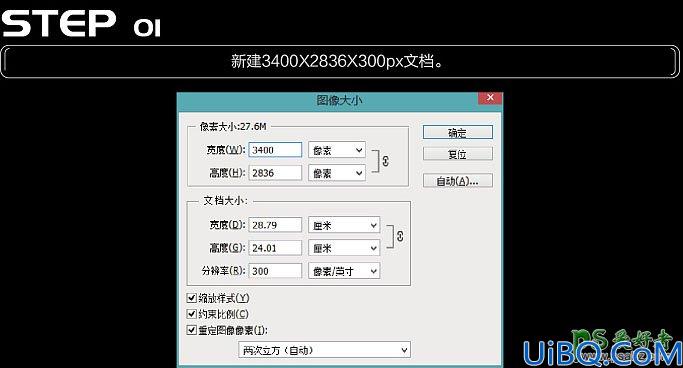Click the pixel size constrain chain-link icon

pyautogui.click(x=385, y=161)
